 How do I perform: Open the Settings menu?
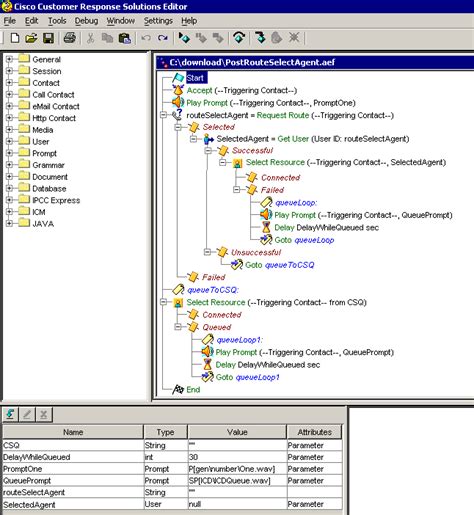[158, 21]
